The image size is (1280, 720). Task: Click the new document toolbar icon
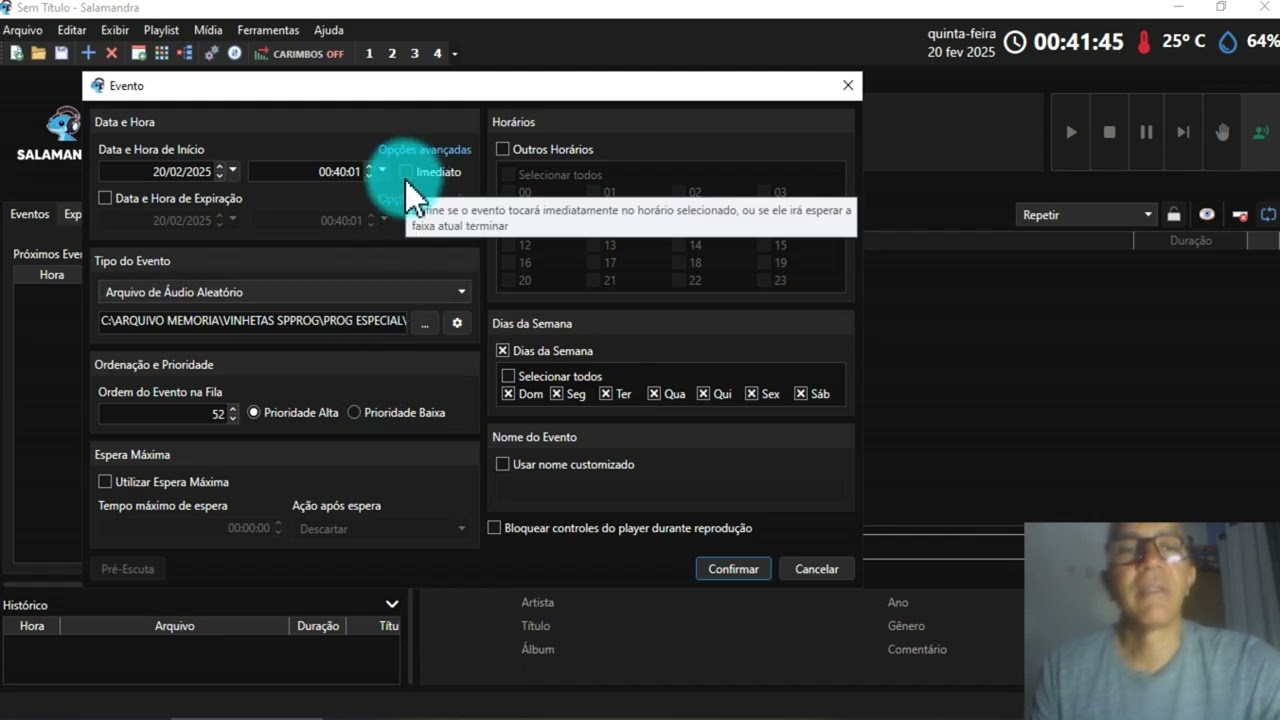pyautogui.click(x=16, y=53)
